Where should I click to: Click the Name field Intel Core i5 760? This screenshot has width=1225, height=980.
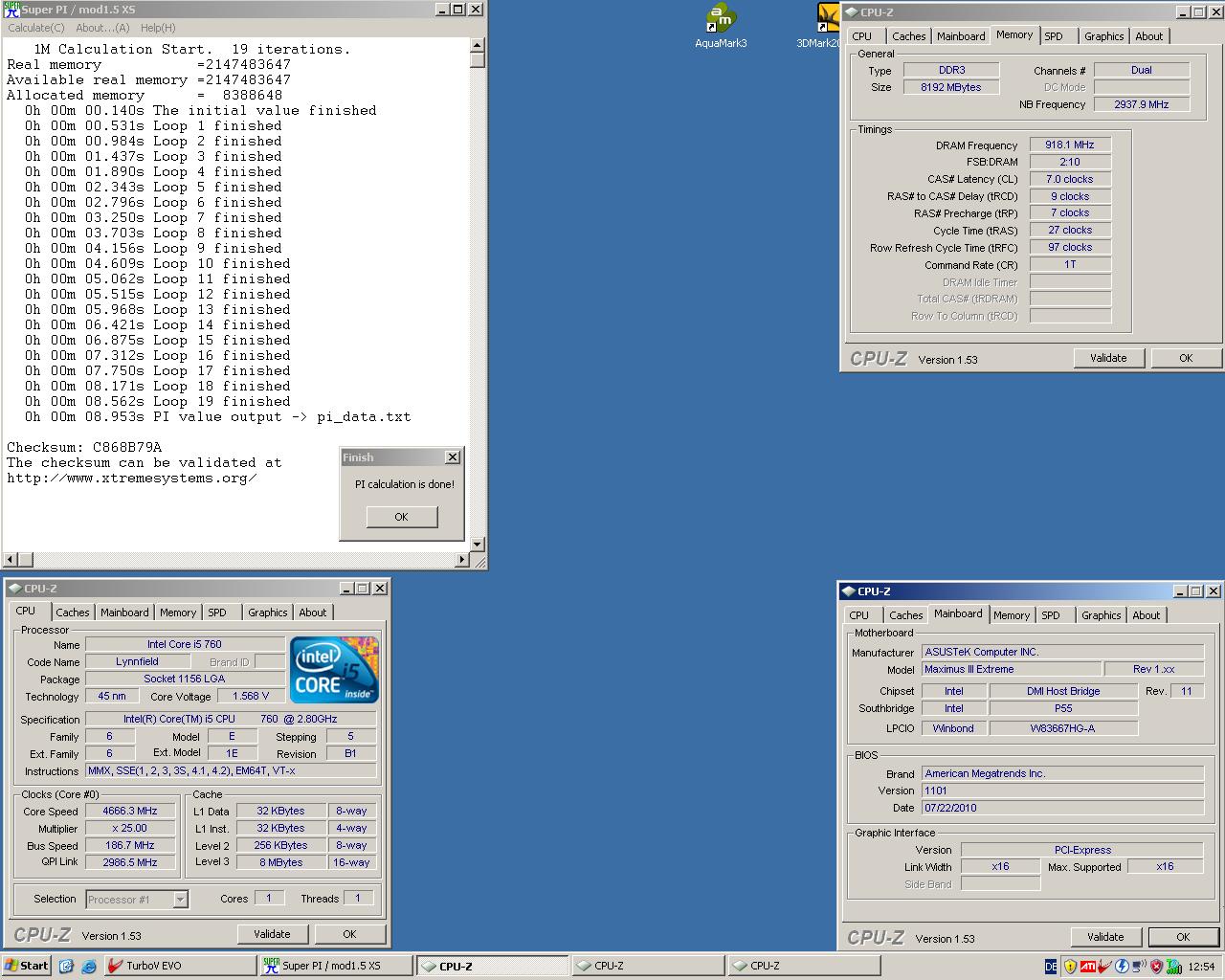point(185,644)
